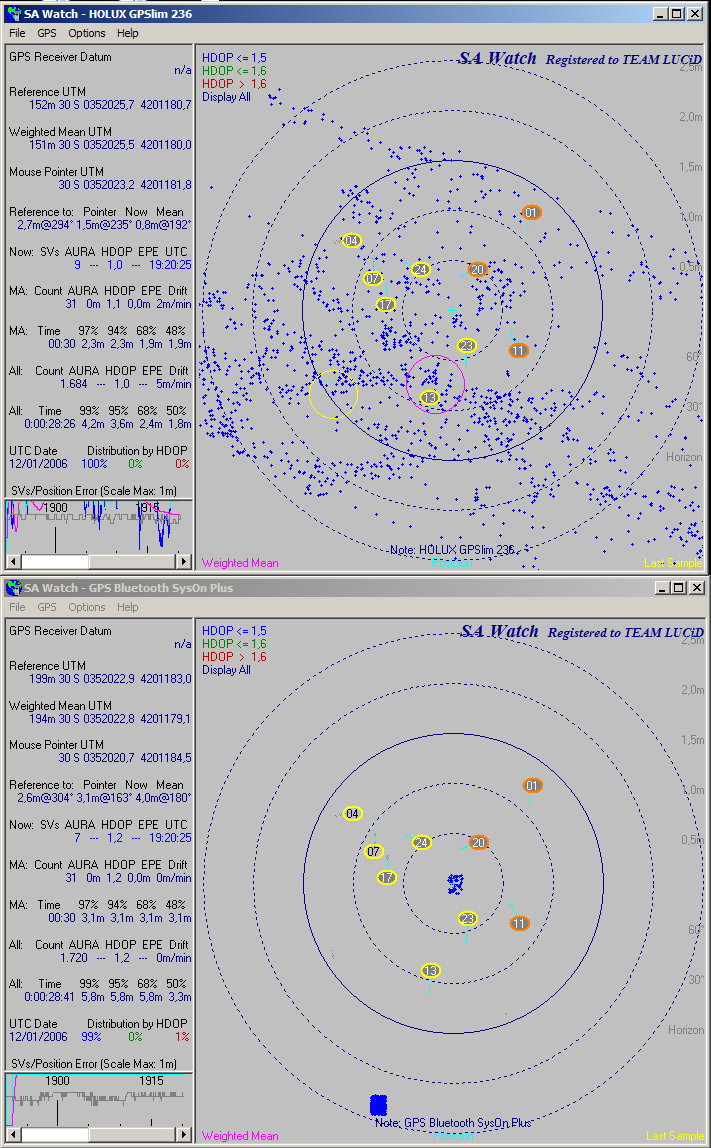Click note 'HOLUX GPSlim 236' in plot

452,550
